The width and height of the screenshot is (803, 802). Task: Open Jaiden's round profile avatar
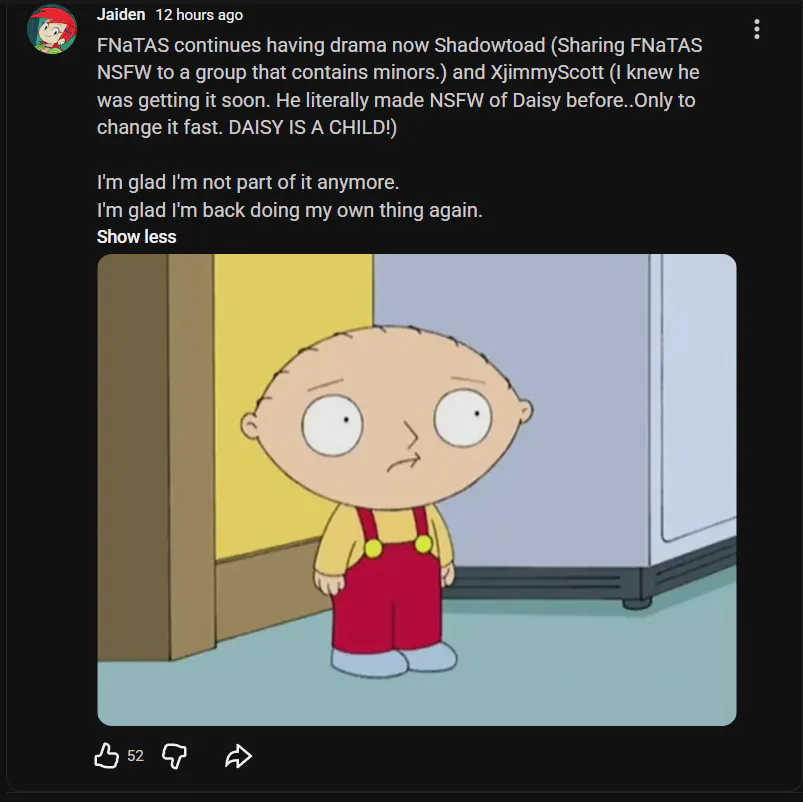coord(52,29)
